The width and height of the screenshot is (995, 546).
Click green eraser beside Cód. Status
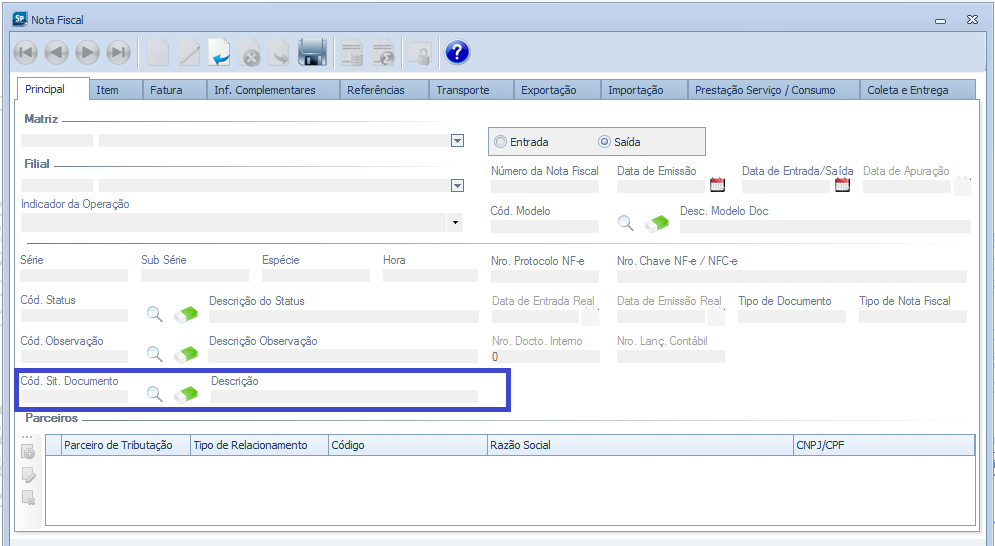point(186,314)
